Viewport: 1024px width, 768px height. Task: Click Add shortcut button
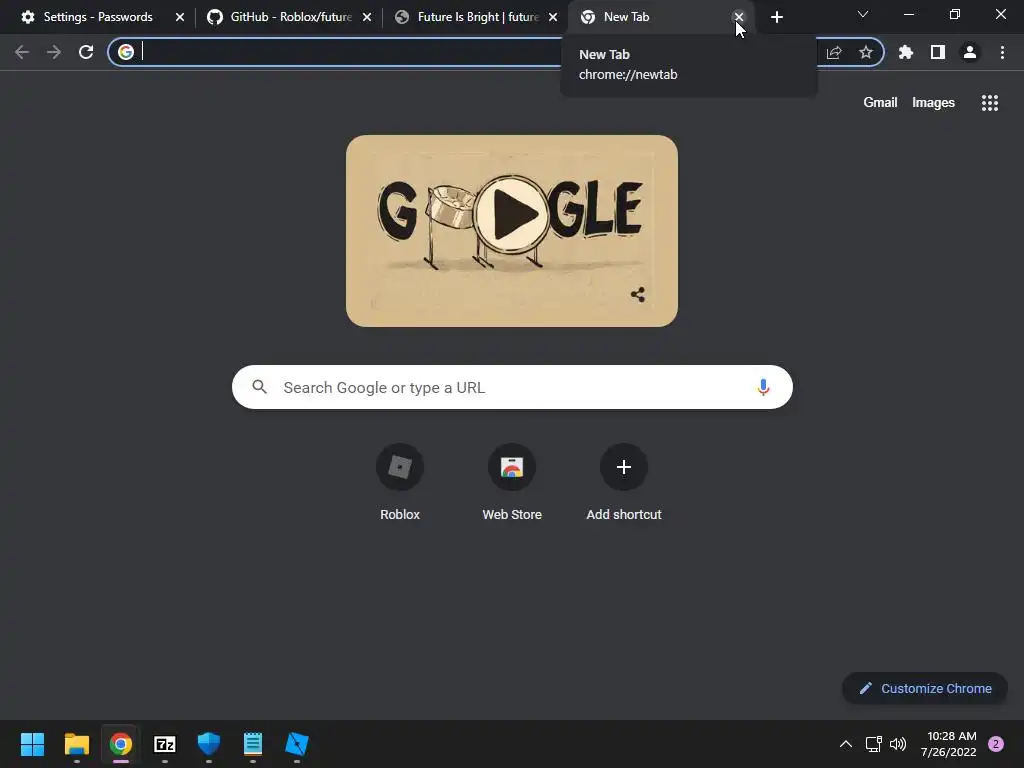tap(624, 483)
